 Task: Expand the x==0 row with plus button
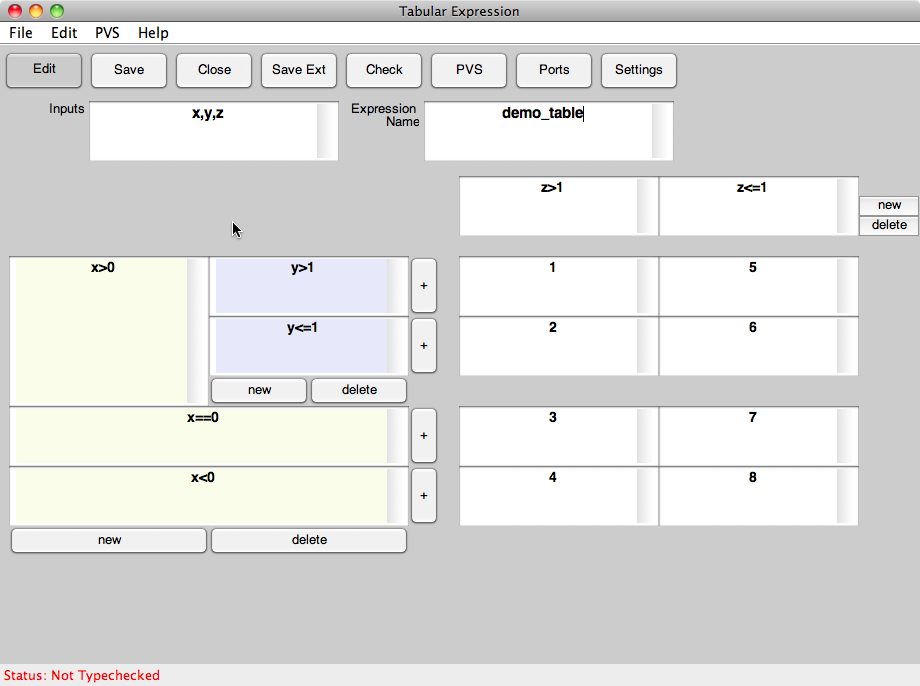tap(423, 436)
